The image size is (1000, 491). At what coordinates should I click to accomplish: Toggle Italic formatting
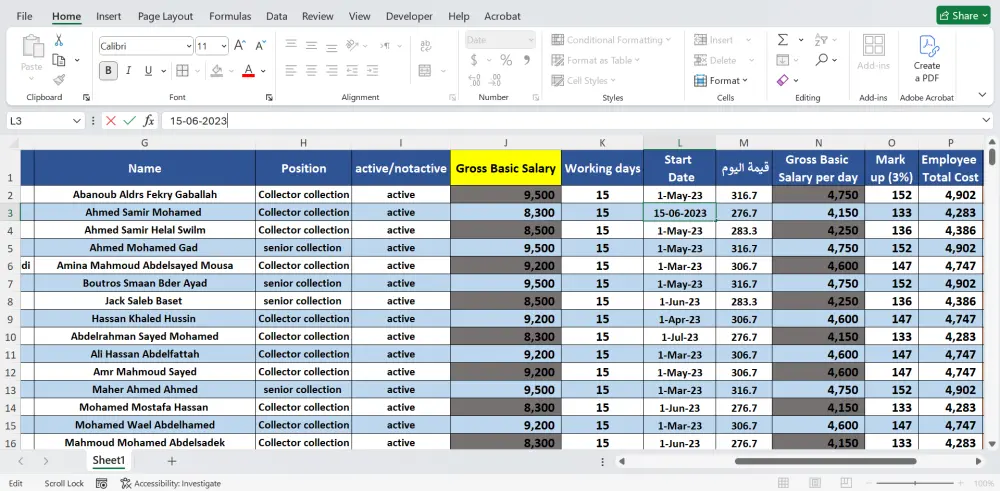point(128,70)
